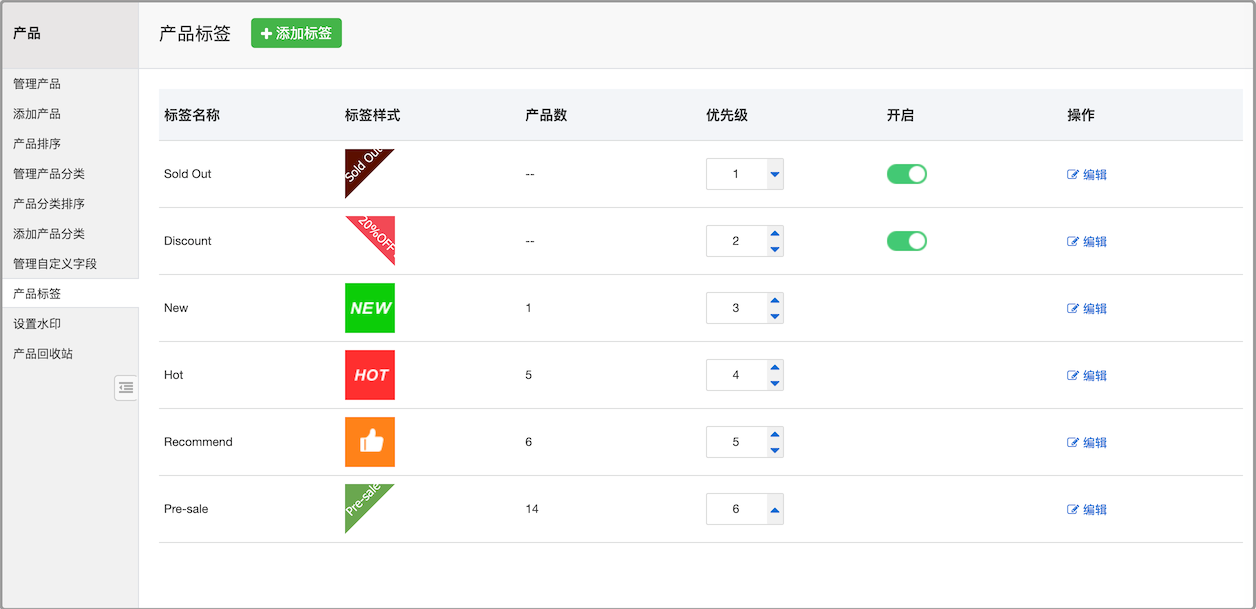Click the green NEW label badge
This screenshot has width=1256, height=609.
[x=370, y=307]
